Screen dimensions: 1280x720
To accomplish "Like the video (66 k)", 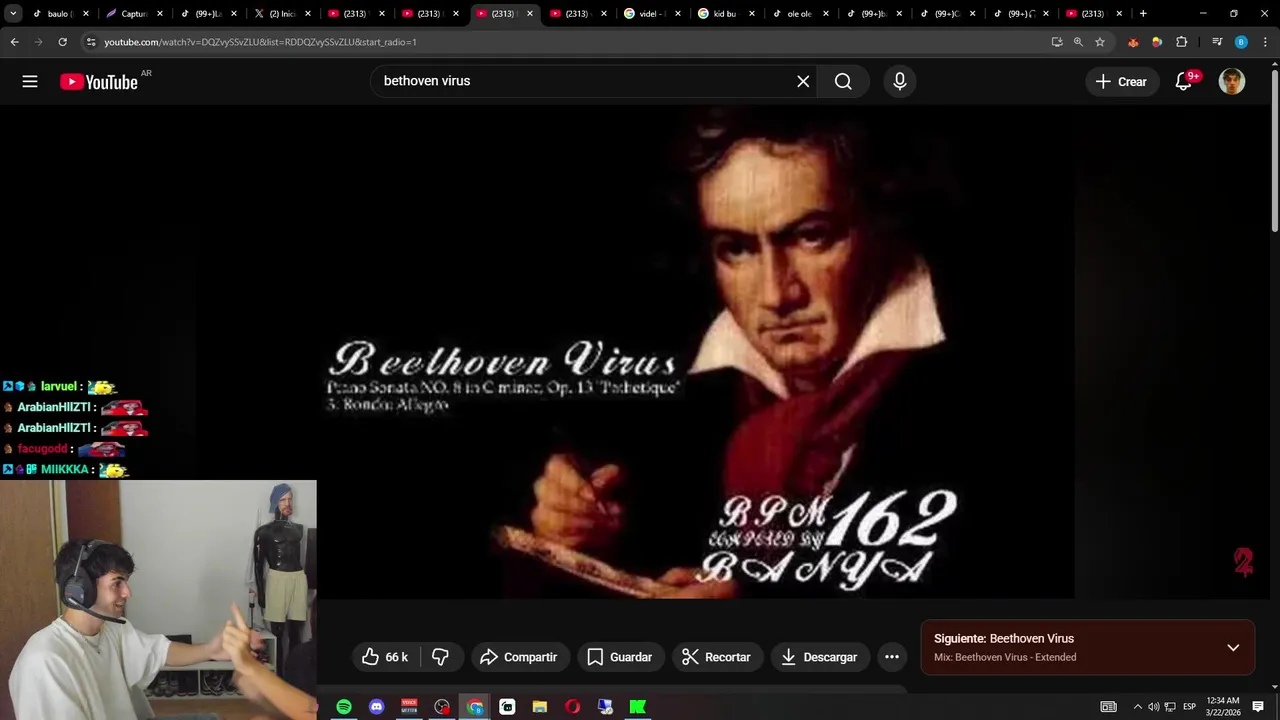I will [x=385, y=657].
